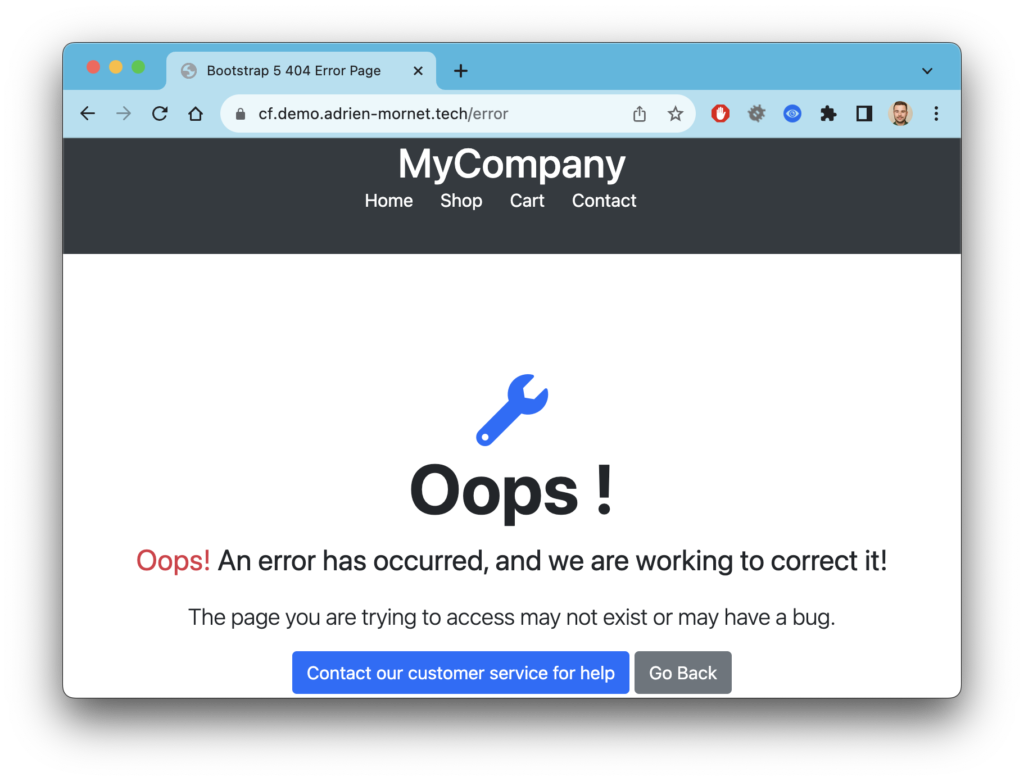Image resolution: width=1024 pixels, height=781 pixels.
Task: Click the share page icon in address bar
Action: (639, 114)
